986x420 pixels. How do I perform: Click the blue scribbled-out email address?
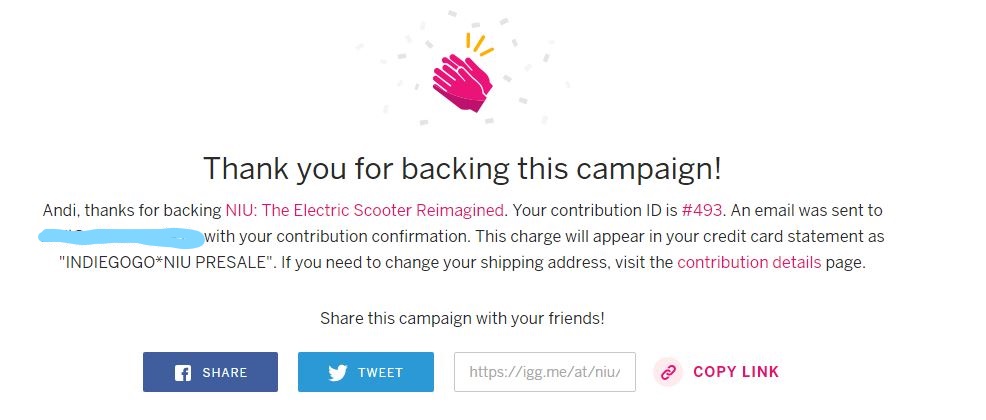coord(120,236)
